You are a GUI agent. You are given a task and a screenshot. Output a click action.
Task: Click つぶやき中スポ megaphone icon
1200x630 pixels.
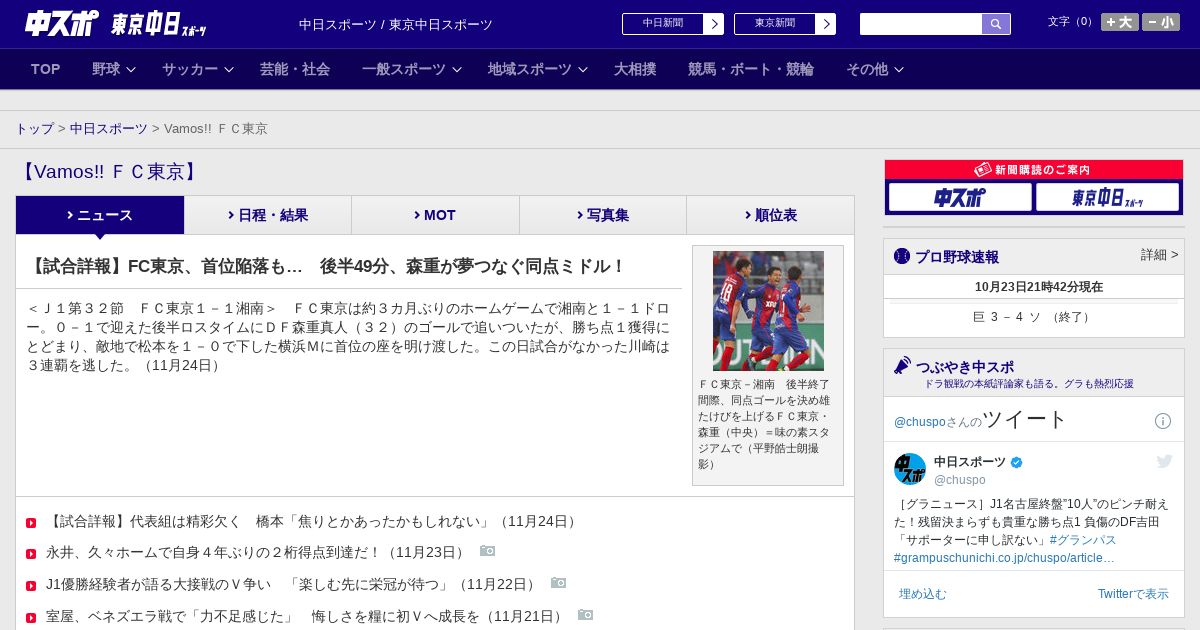click(x=903, y=366)
